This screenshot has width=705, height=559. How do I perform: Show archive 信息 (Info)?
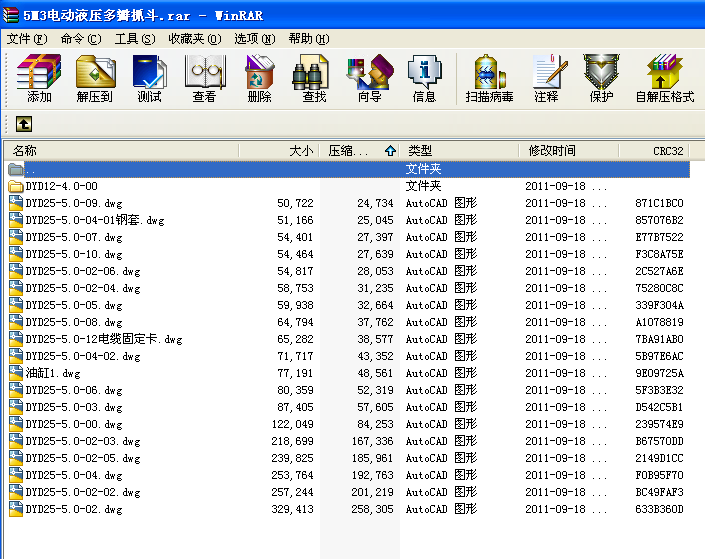(424, 77)
